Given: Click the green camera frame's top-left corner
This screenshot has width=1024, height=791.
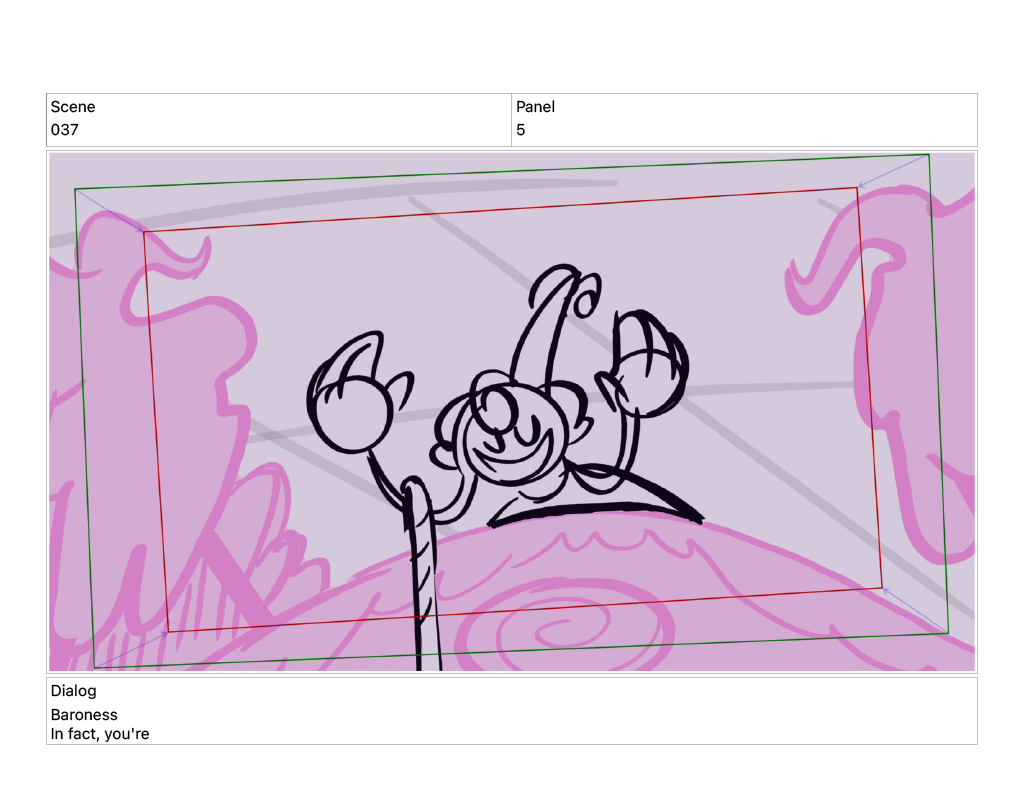Looking at the screenshot, I should click(76, 189).
